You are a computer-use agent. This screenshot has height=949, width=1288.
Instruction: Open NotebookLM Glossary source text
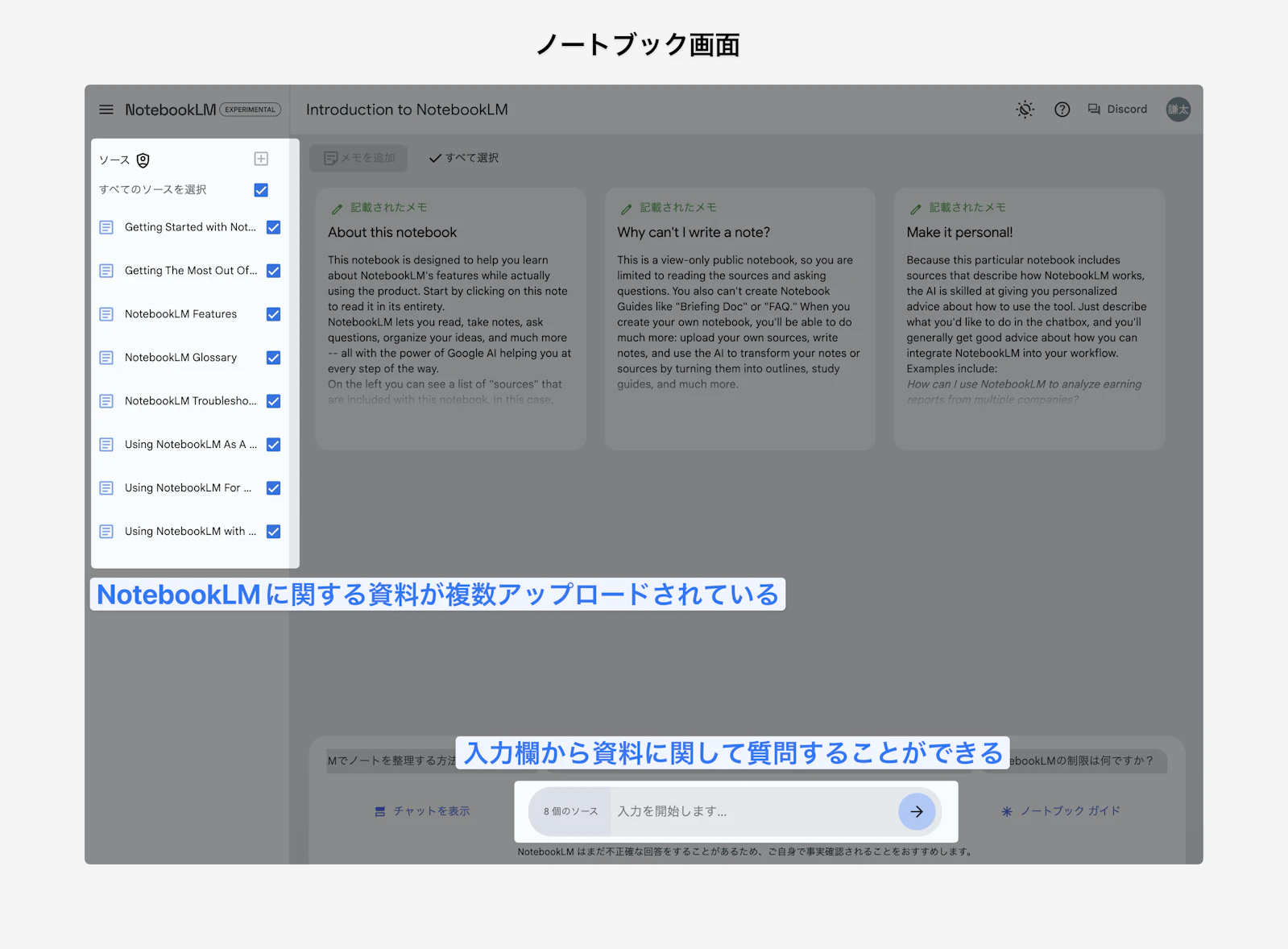(x=181, y=358)
